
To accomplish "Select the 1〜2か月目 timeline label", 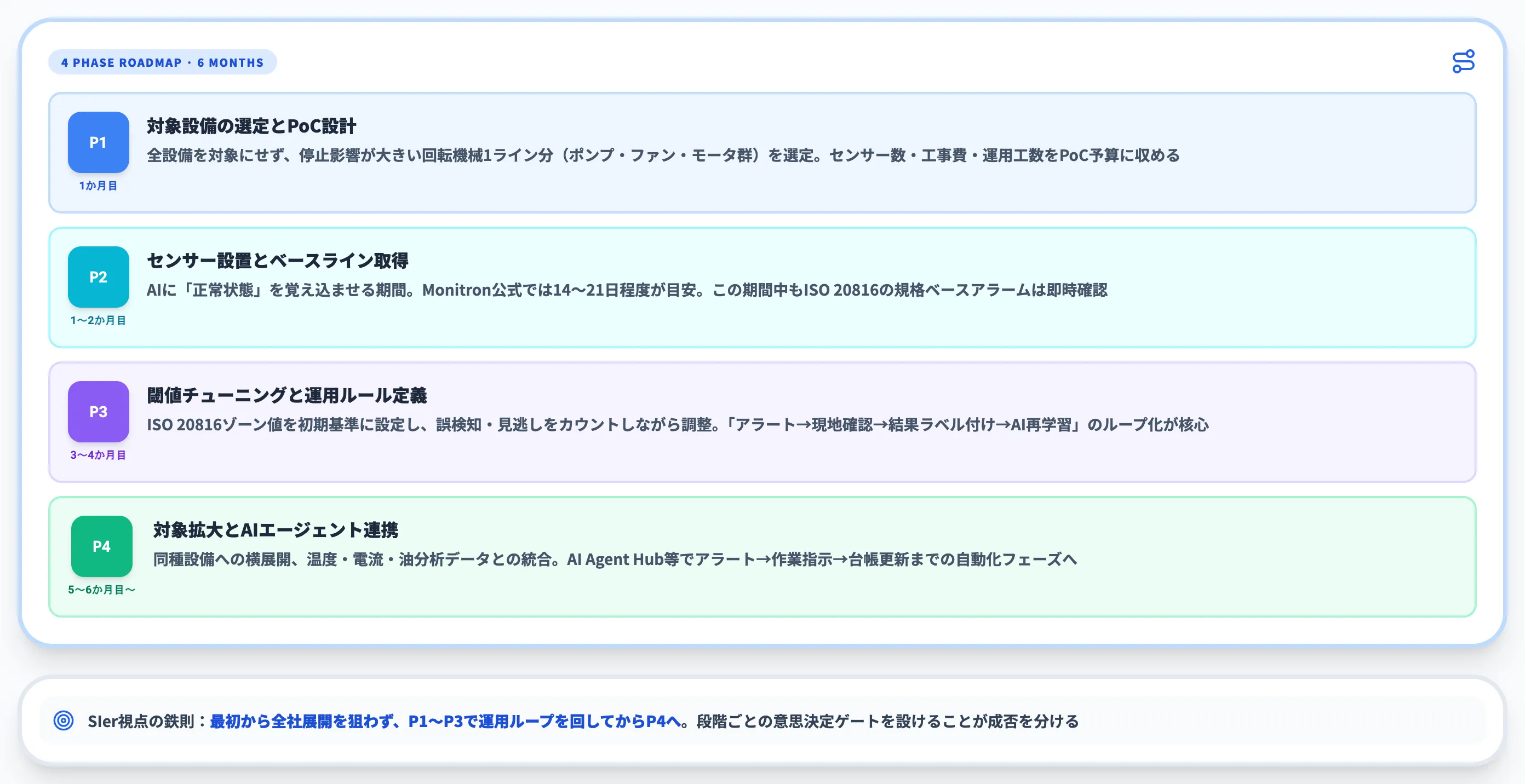I will point(98,321).
